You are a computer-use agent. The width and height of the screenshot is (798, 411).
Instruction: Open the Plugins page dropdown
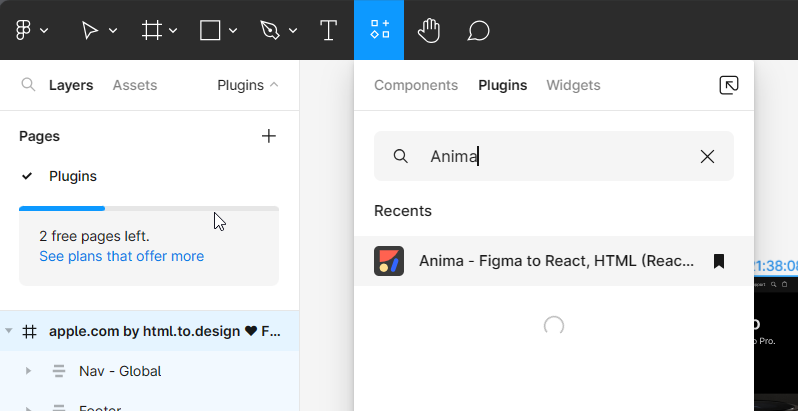point(248,85)
